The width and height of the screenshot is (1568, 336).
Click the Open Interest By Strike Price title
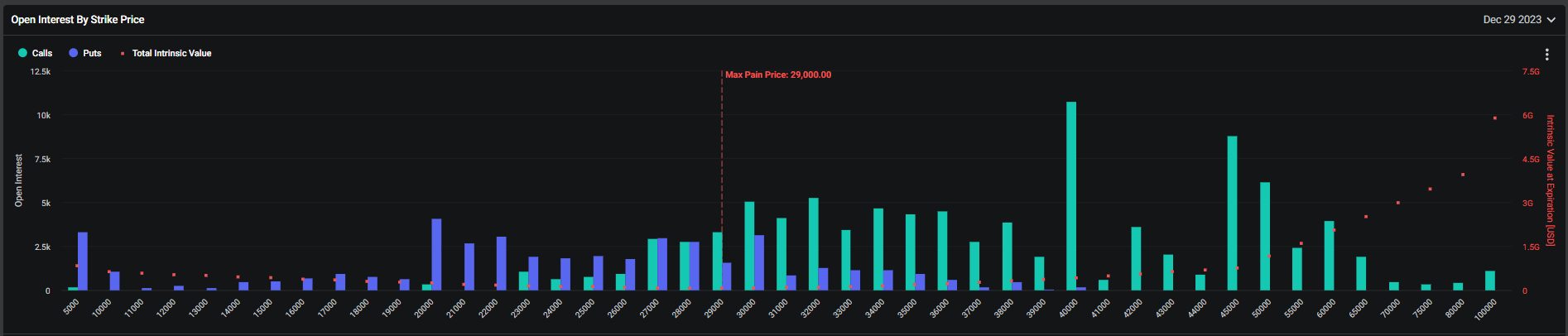tap(78, 19)
